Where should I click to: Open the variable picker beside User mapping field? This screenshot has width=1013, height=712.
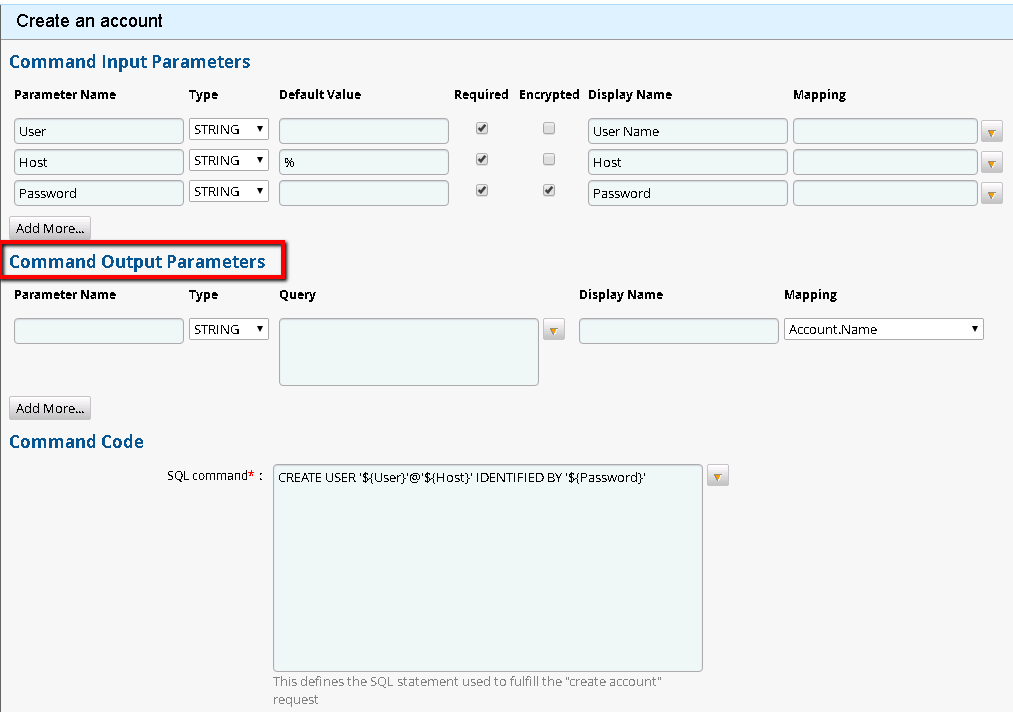(x=991, y=131)
